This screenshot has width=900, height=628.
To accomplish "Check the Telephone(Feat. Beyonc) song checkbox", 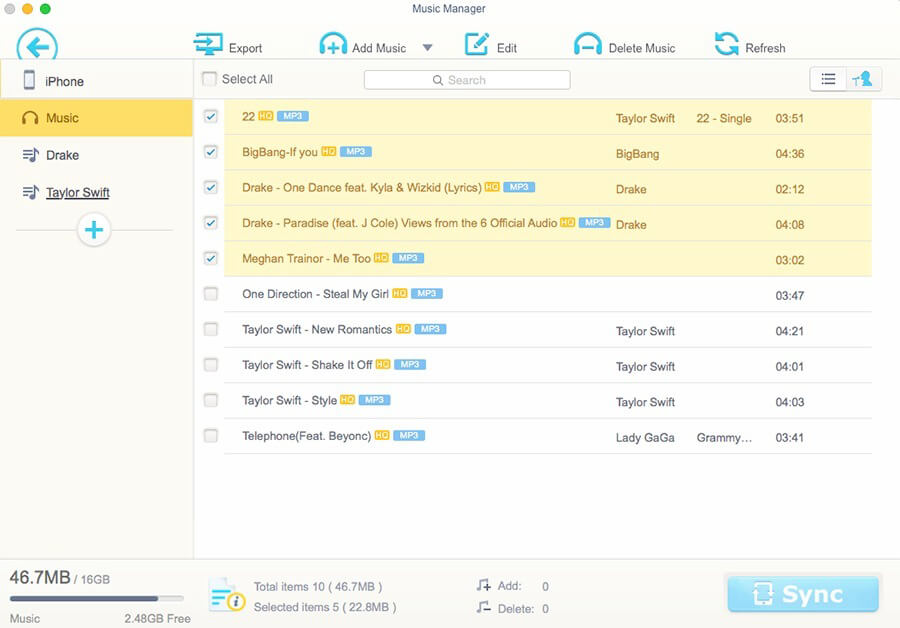I will [x=210, y=436].
